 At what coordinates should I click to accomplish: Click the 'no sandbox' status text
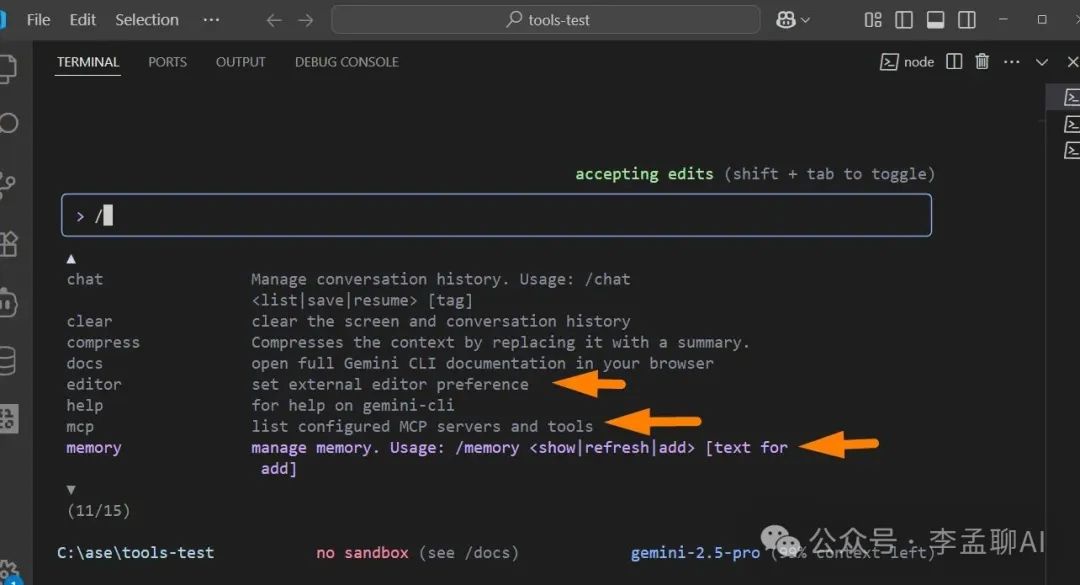(362, 553)
